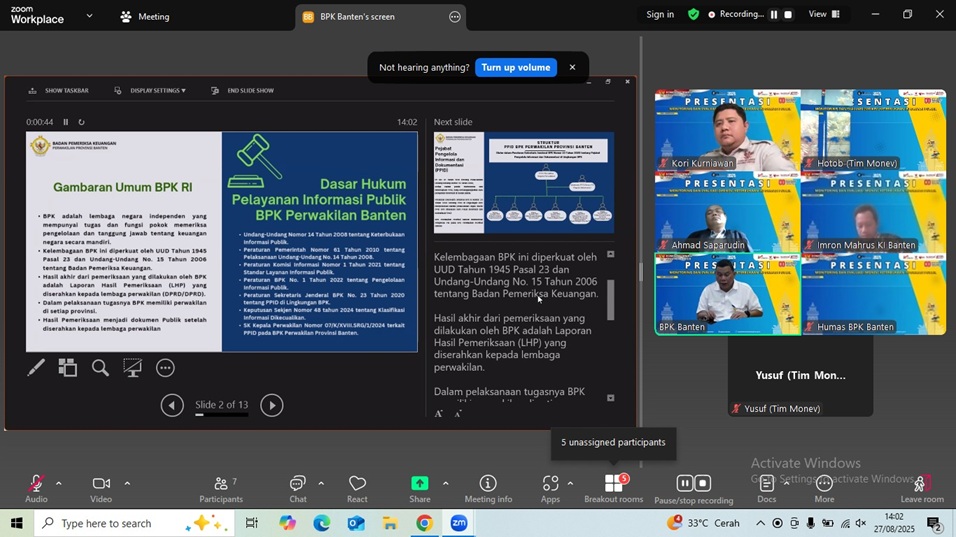
Task: Click END SLIDE SHOW
Action: click(x=243, y=90)
